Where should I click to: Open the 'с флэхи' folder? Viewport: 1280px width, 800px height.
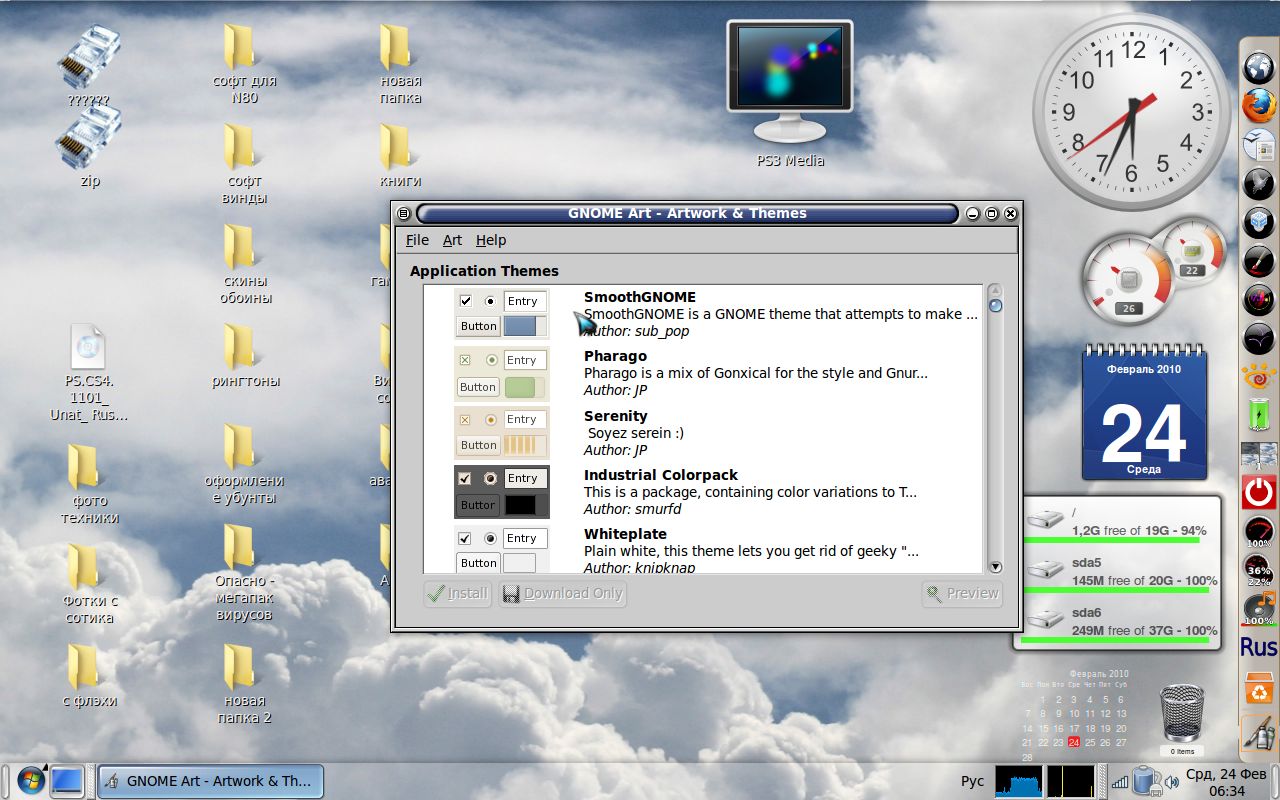tap(88, 675)
